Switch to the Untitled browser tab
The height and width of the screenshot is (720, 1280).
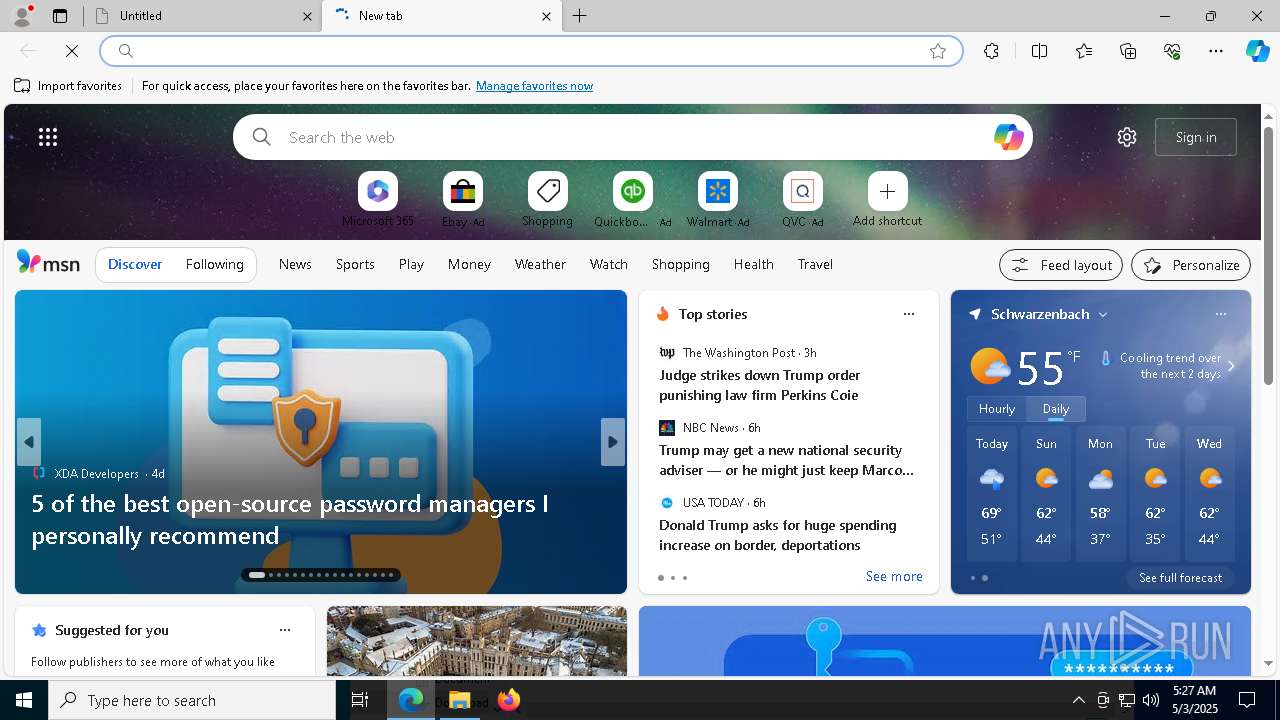pos(203,16)
